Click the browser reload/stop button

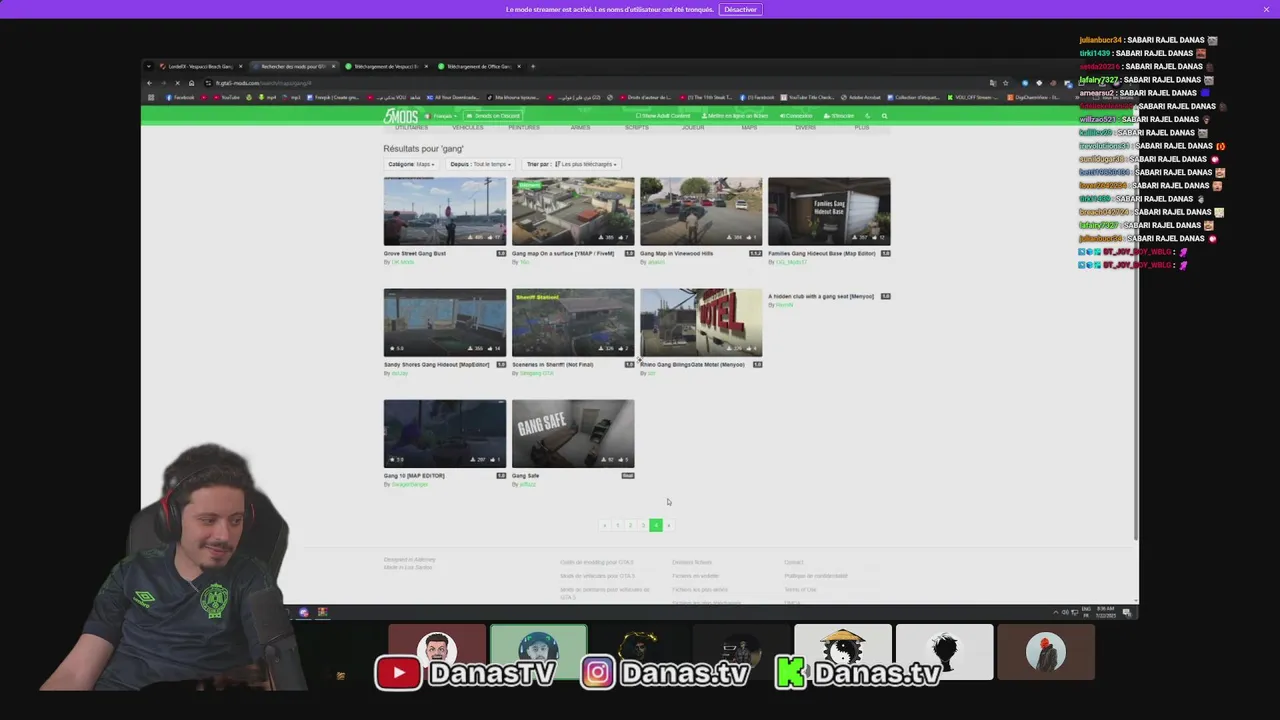click(177, 83)
